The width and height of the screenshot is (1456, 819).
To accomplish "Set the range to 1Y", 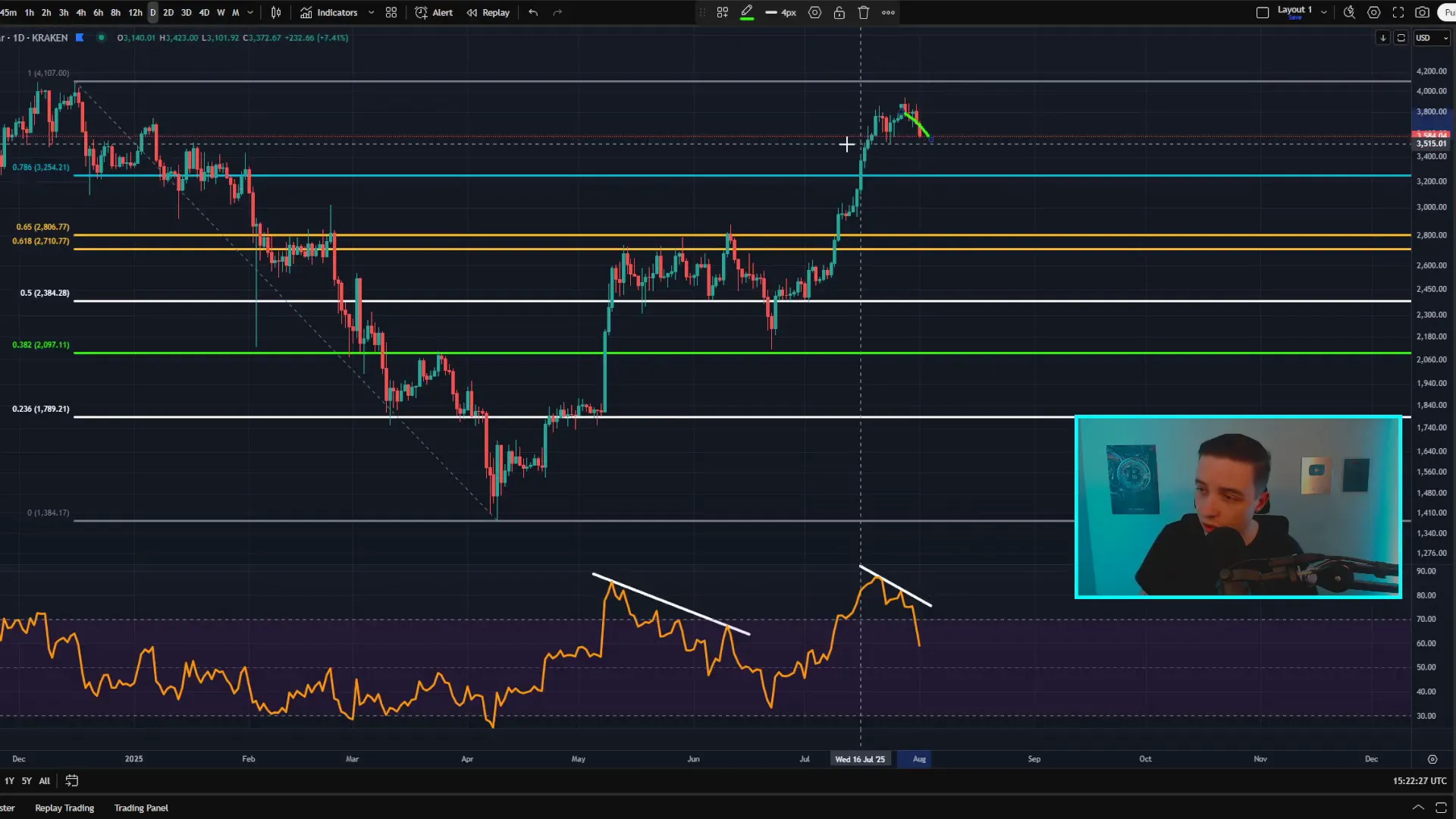I will point(9,781).
